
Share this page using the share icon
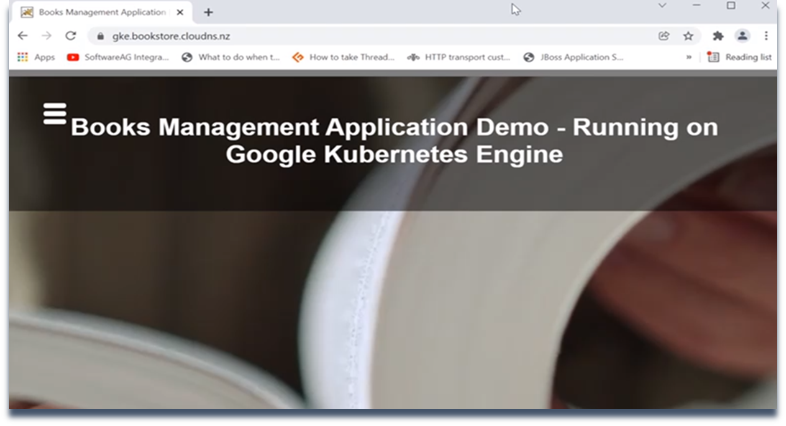point(664,36)
